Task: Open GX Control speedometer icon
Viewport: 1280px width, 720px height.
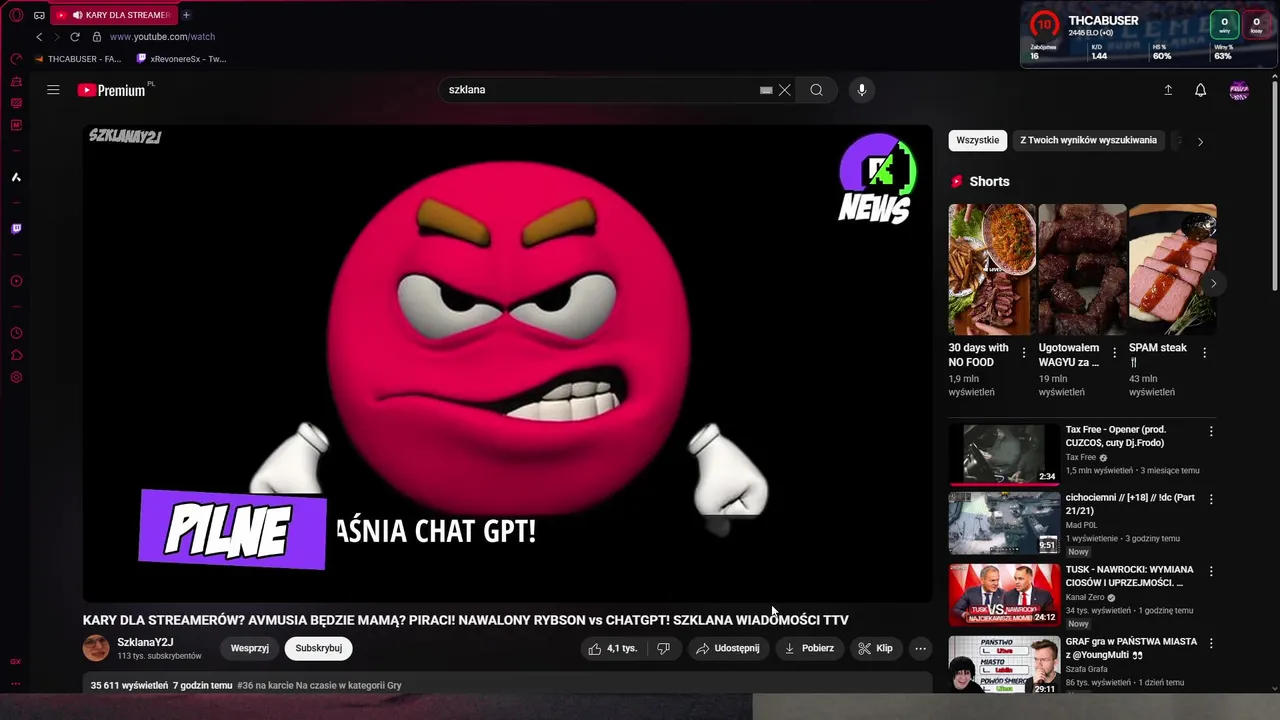Action: 16,59
